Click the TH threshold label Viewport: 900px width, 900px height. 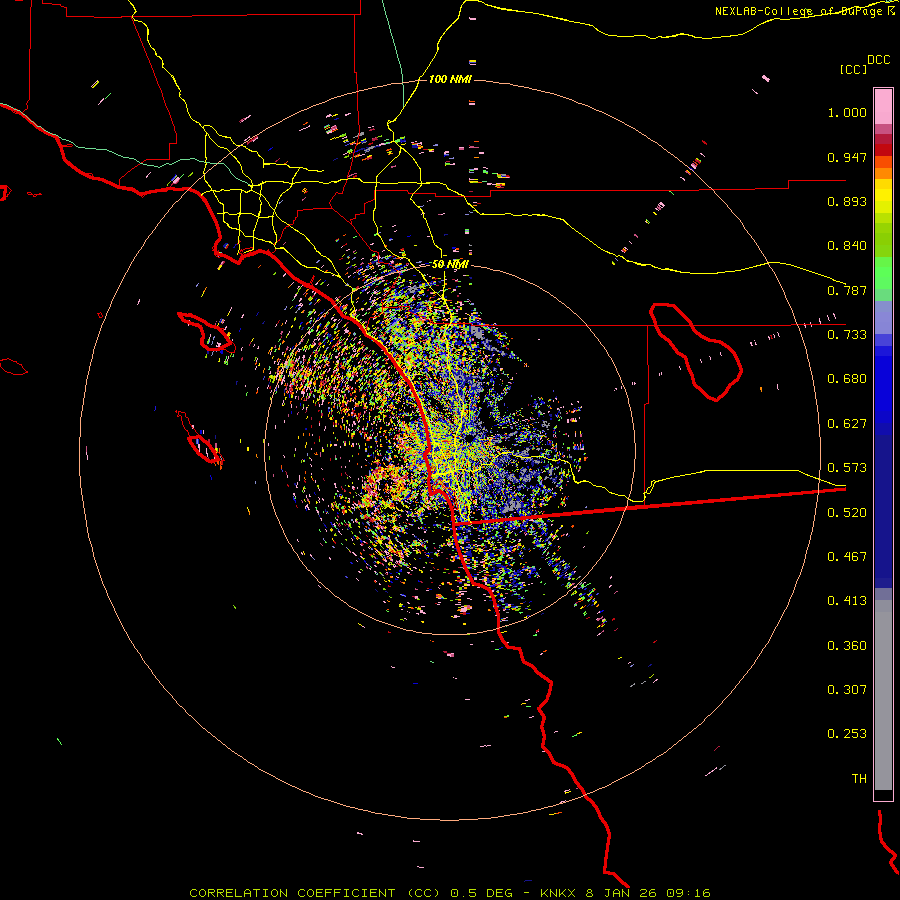[x=859, y=779]
